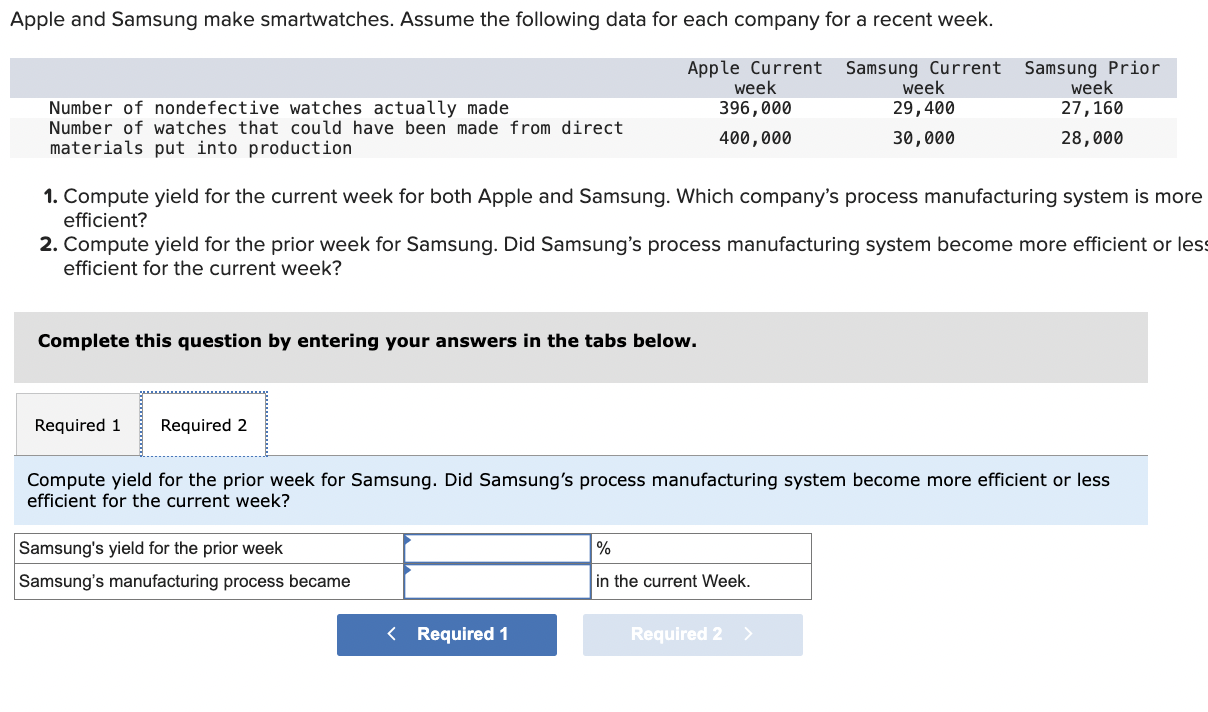The image size is (1208, 712).
Task: Select the Required 2 tab
Action: tap(203, 424)
